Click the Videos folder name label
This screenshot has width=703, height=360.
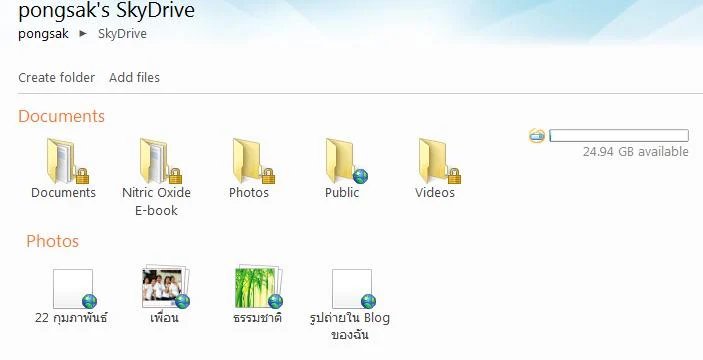point(435,193)
